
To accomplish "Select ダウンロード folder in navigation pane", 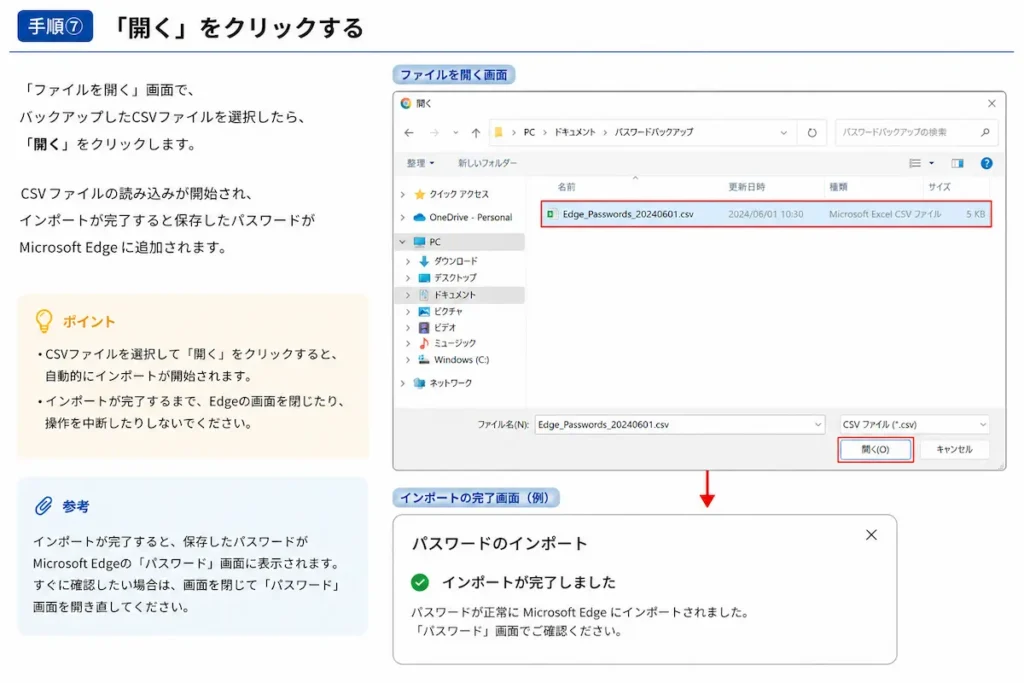I will tap(456, 261).
